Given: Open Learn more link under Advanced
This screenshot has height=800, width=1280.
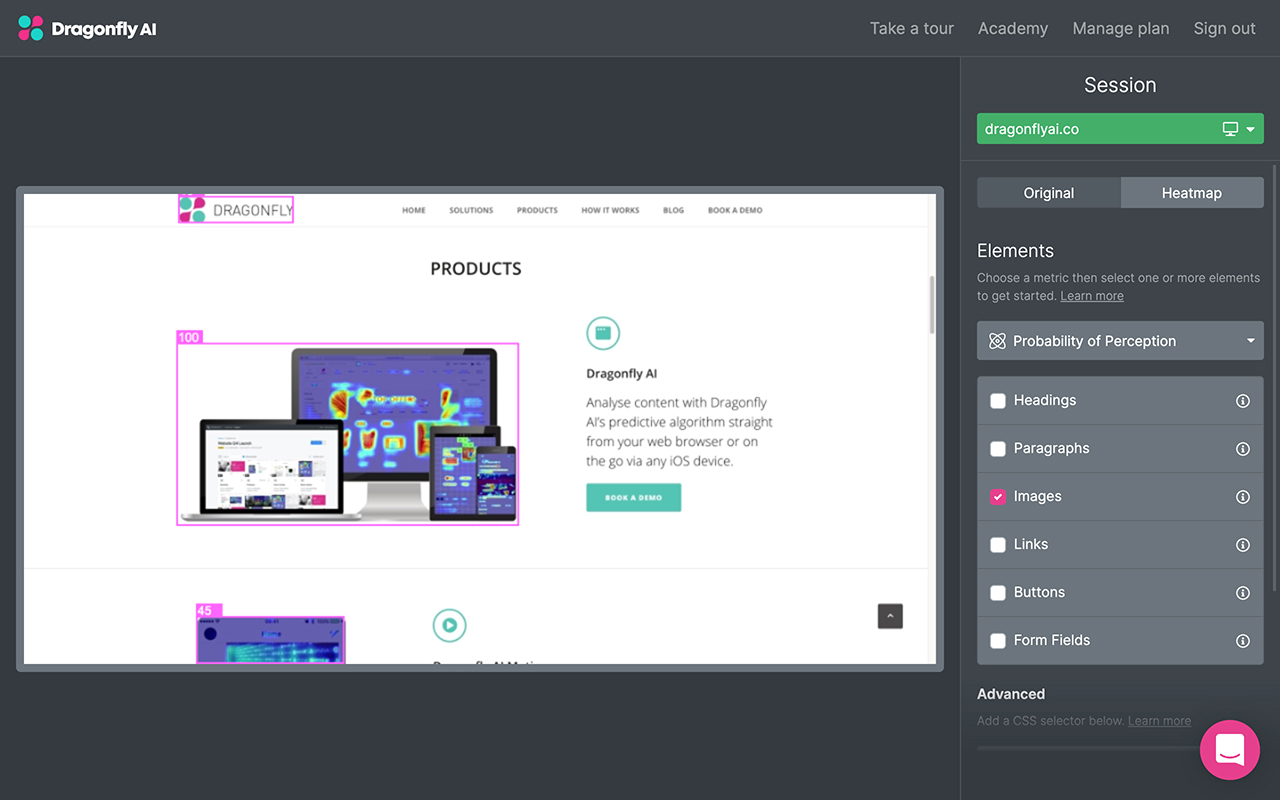Looking at the screenshot, I should click(x=1159, y=721).
